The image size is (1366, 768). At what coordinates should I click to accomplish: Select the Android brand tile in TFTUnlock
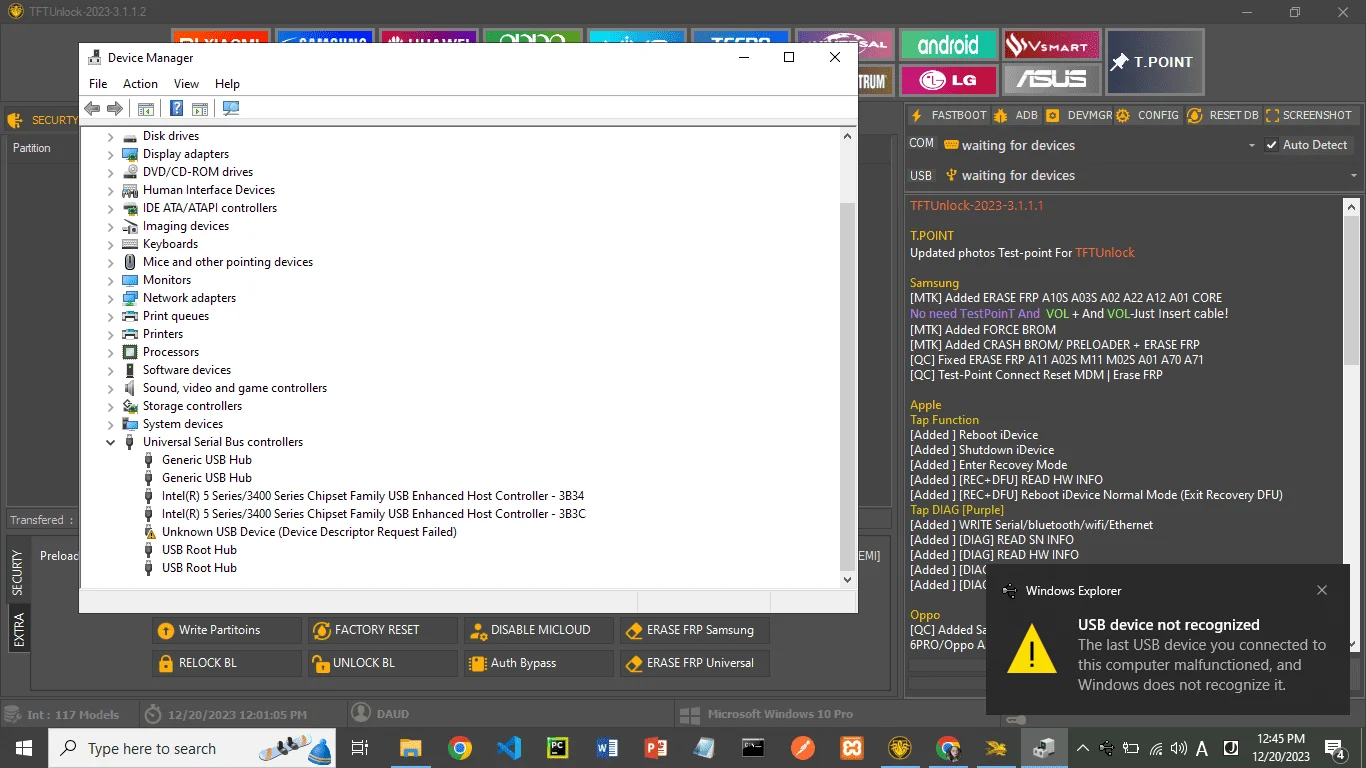(x=949, y=45)
